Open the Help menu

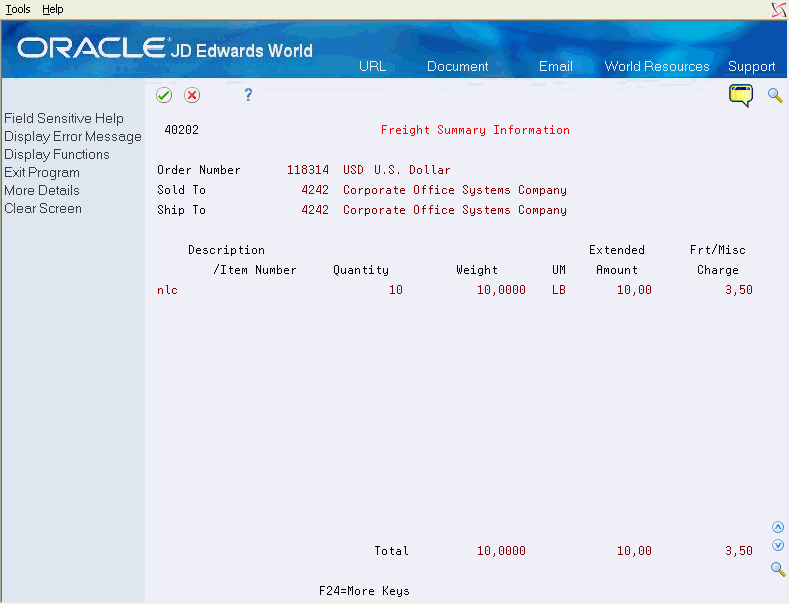click(x=53, y=9)
